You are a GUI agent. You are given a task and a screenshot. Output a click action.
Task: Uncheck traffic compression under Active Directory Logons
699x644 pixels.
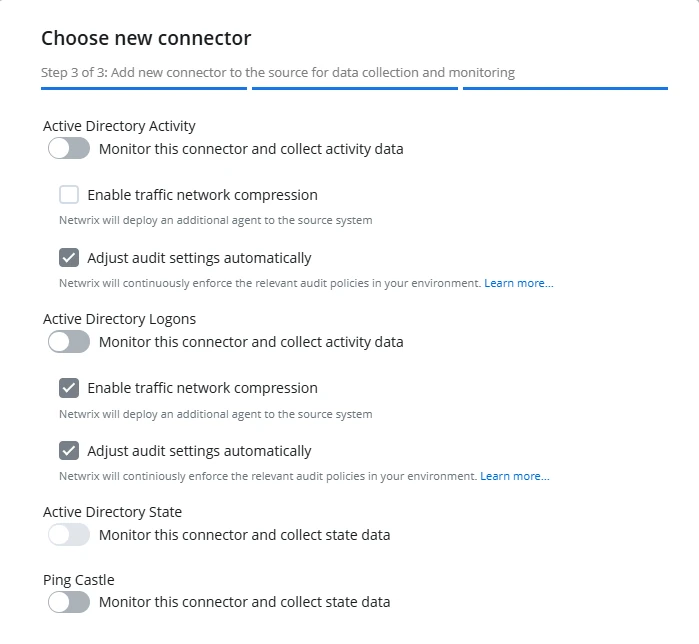tap(69, 388)
